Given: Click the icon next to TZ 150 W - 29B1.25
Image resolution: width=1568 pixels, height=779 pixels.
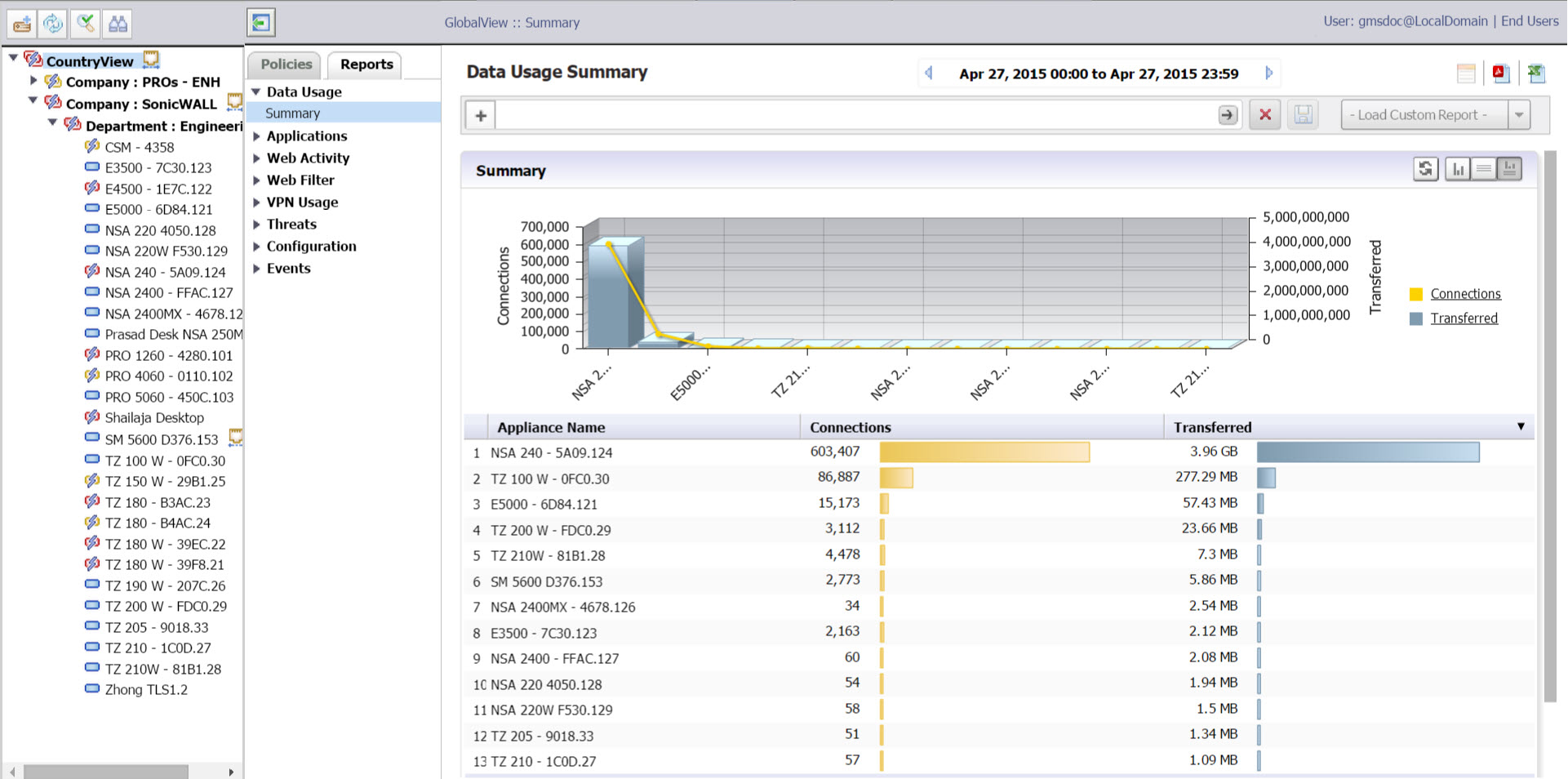Looking at the screenshot, I should point(92,480).
